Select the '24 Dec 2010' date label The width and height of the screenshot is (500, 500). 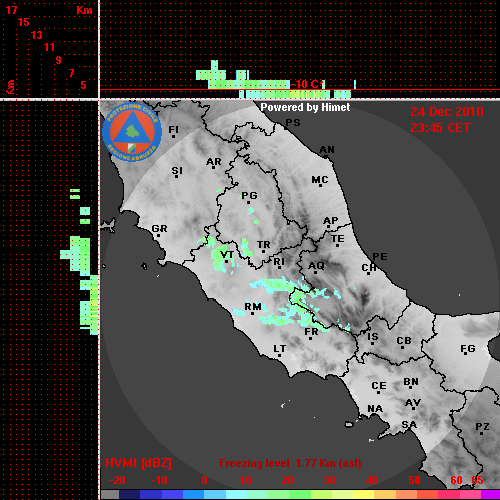447,112
